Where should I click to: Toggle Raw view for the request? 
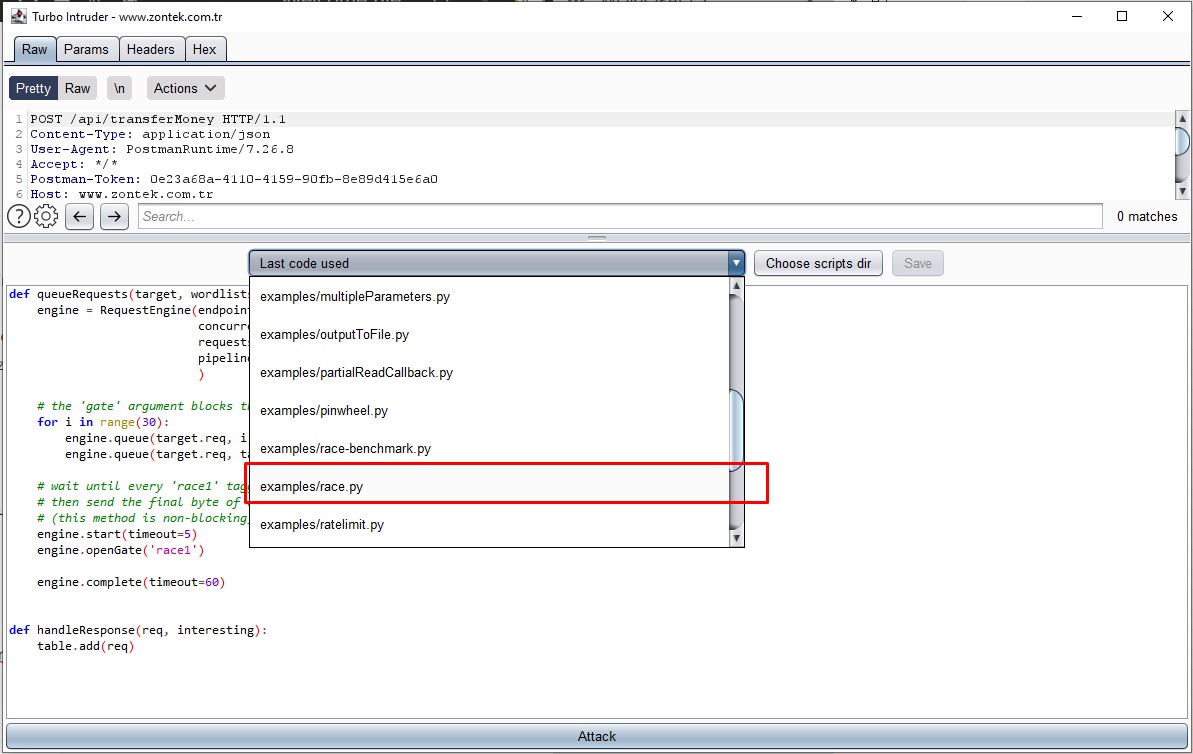pos(77,88)
